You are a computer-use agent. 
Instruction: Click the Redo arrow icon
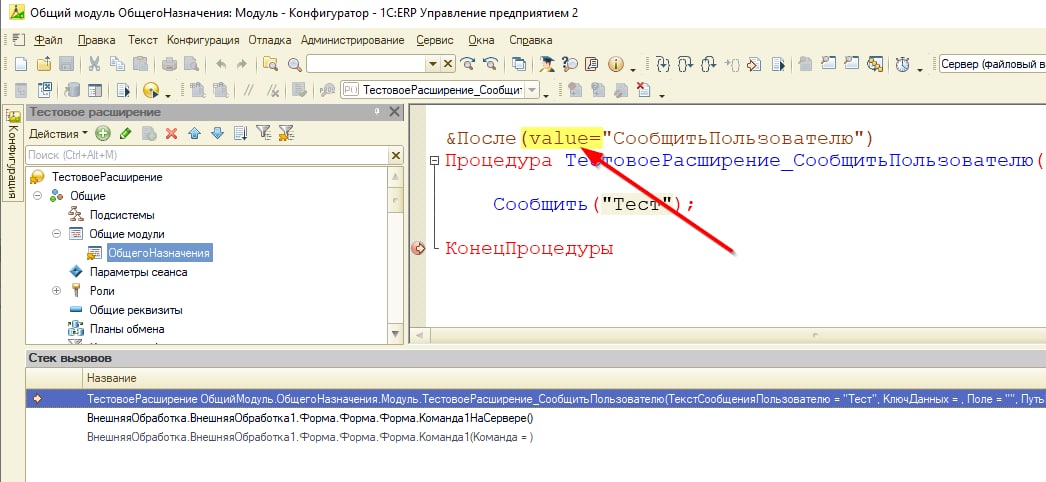(x=241, y=64)
